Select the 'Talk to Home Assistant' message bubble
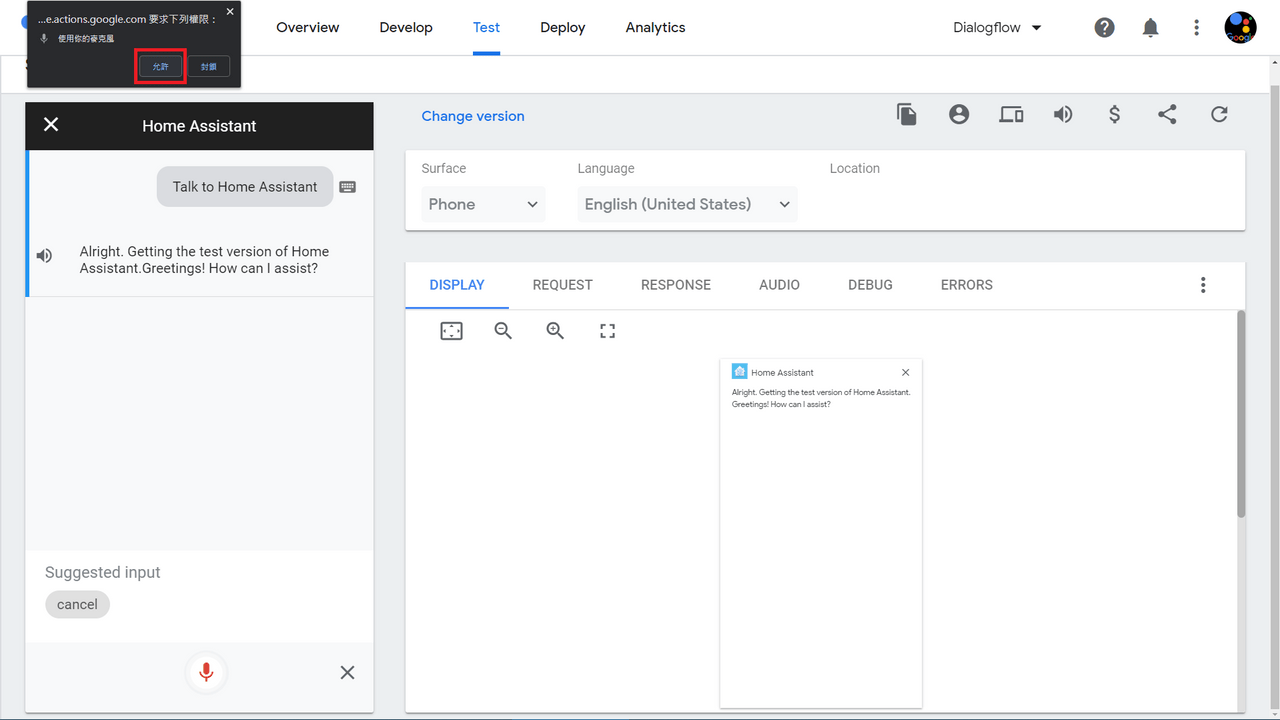This screenshot has height=720, width=1280. pos(245,187)
